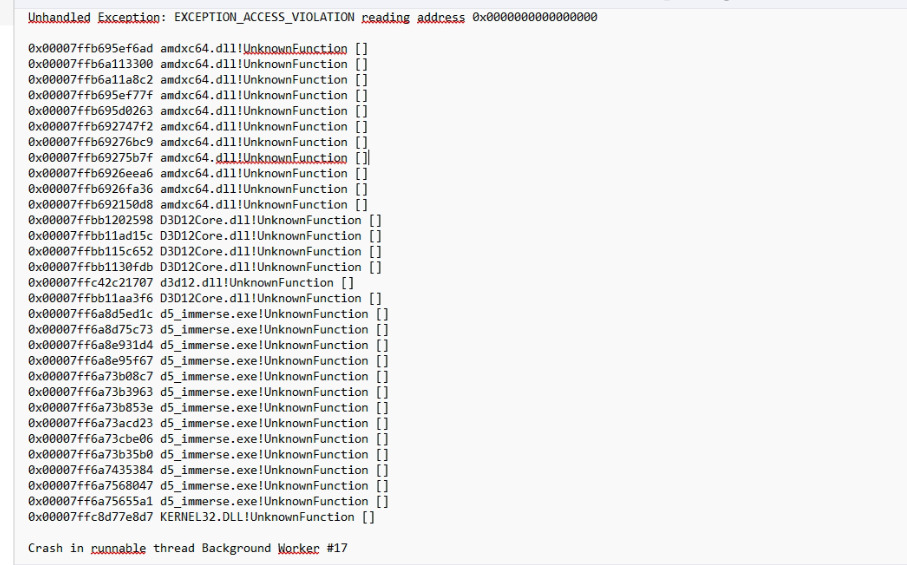Click the underlined word "runnable"

(118, 548)
